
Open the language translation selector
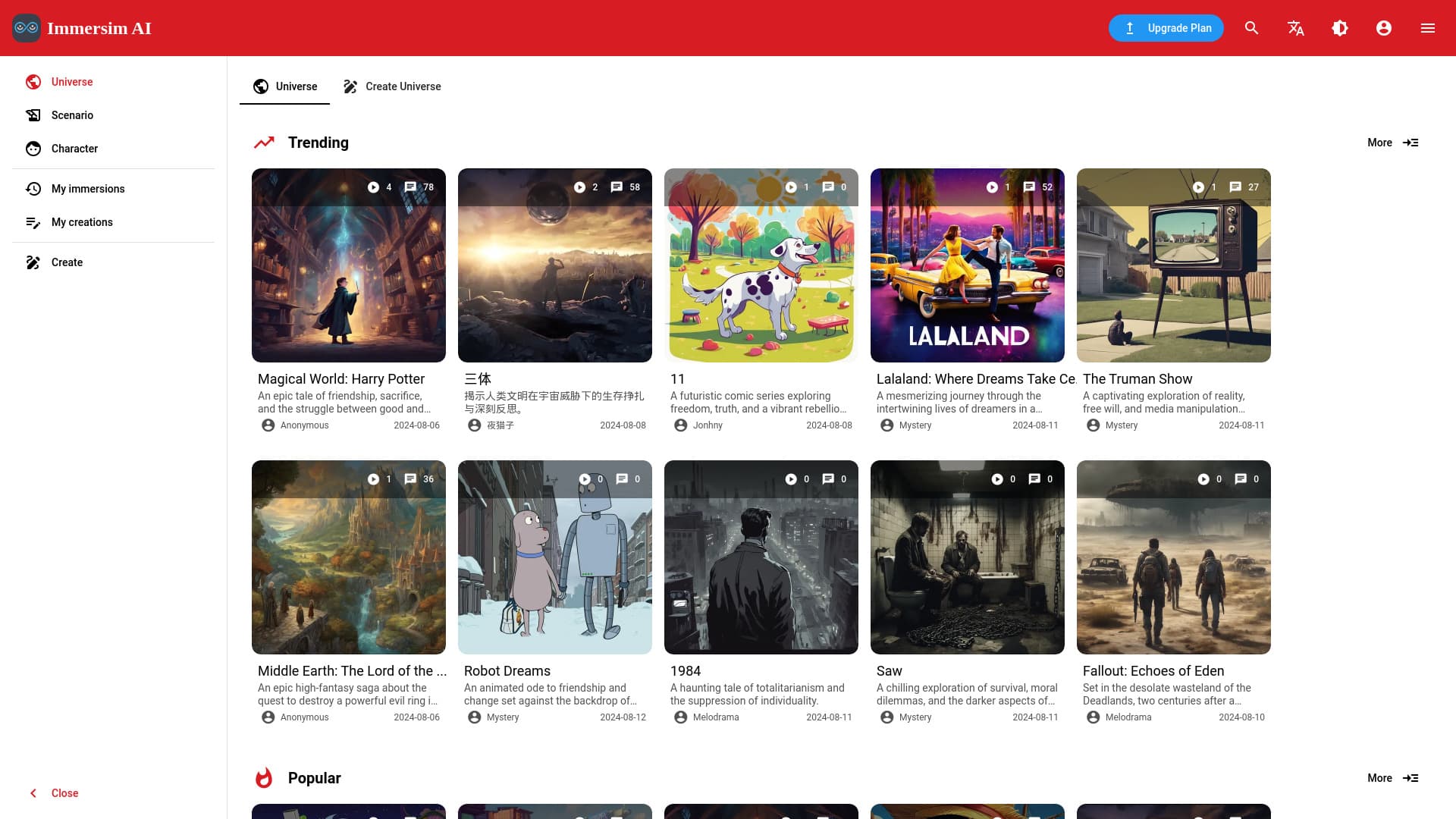point(1295,28)
